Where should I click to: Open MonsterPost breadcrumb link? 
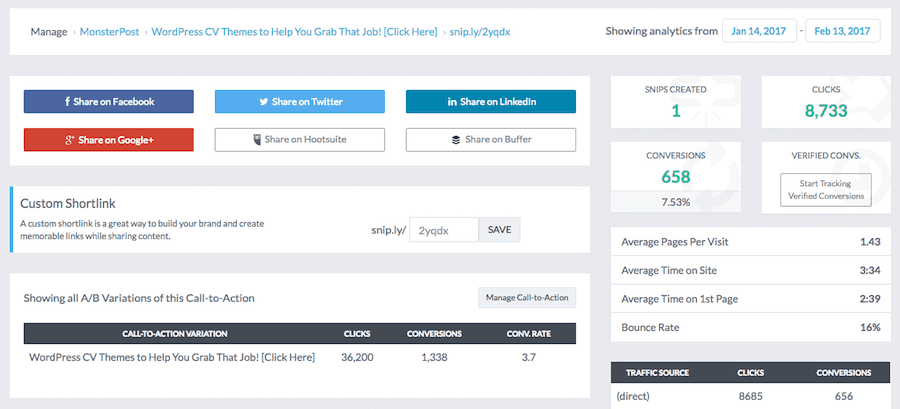[x=108, y=31]
